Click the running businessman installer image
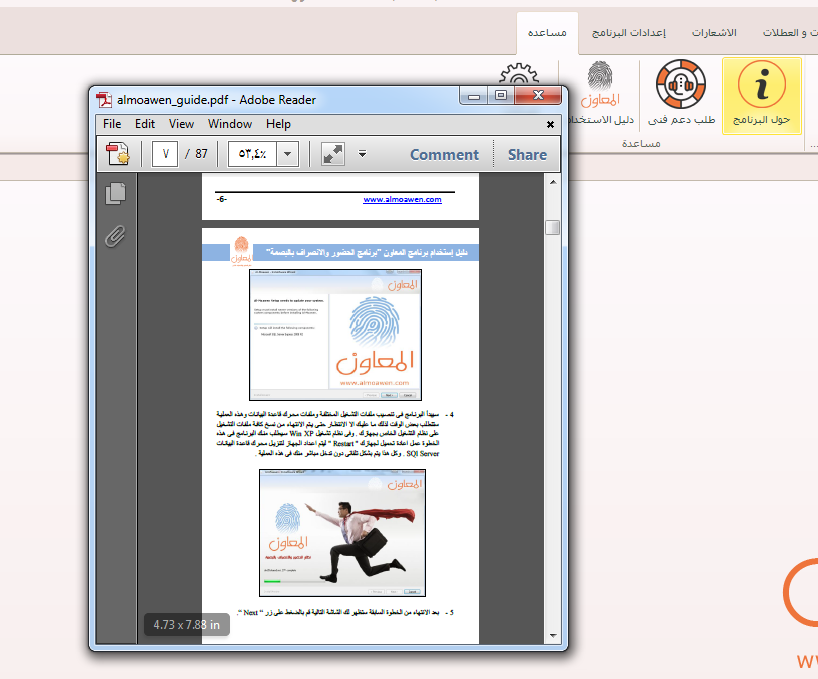Viewport: 818px width, 679px height. point(342,532)
